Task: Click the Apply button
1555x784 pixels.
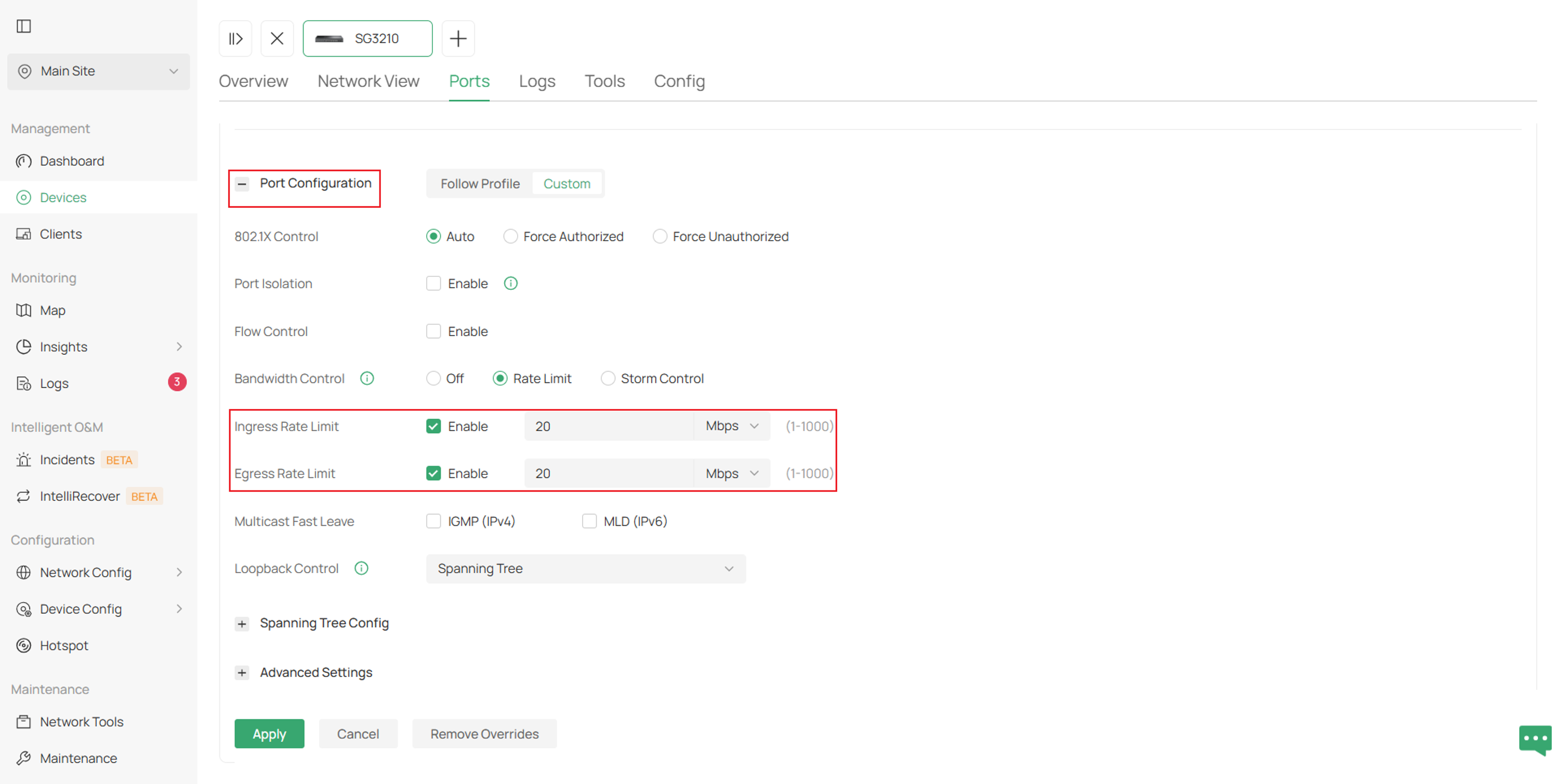Action: [269, 734]
